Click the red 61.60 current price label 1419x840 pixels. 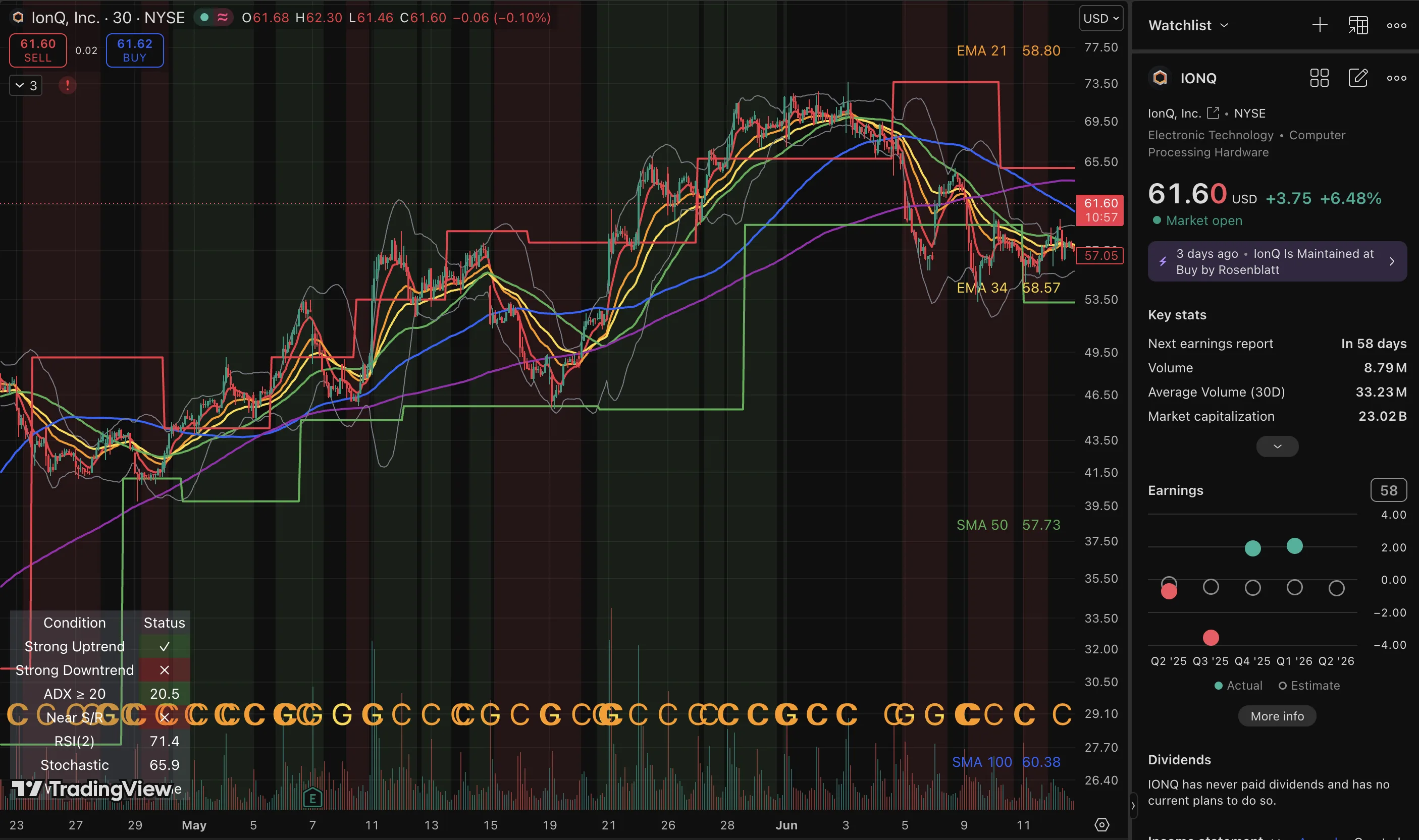(1100, 210)
